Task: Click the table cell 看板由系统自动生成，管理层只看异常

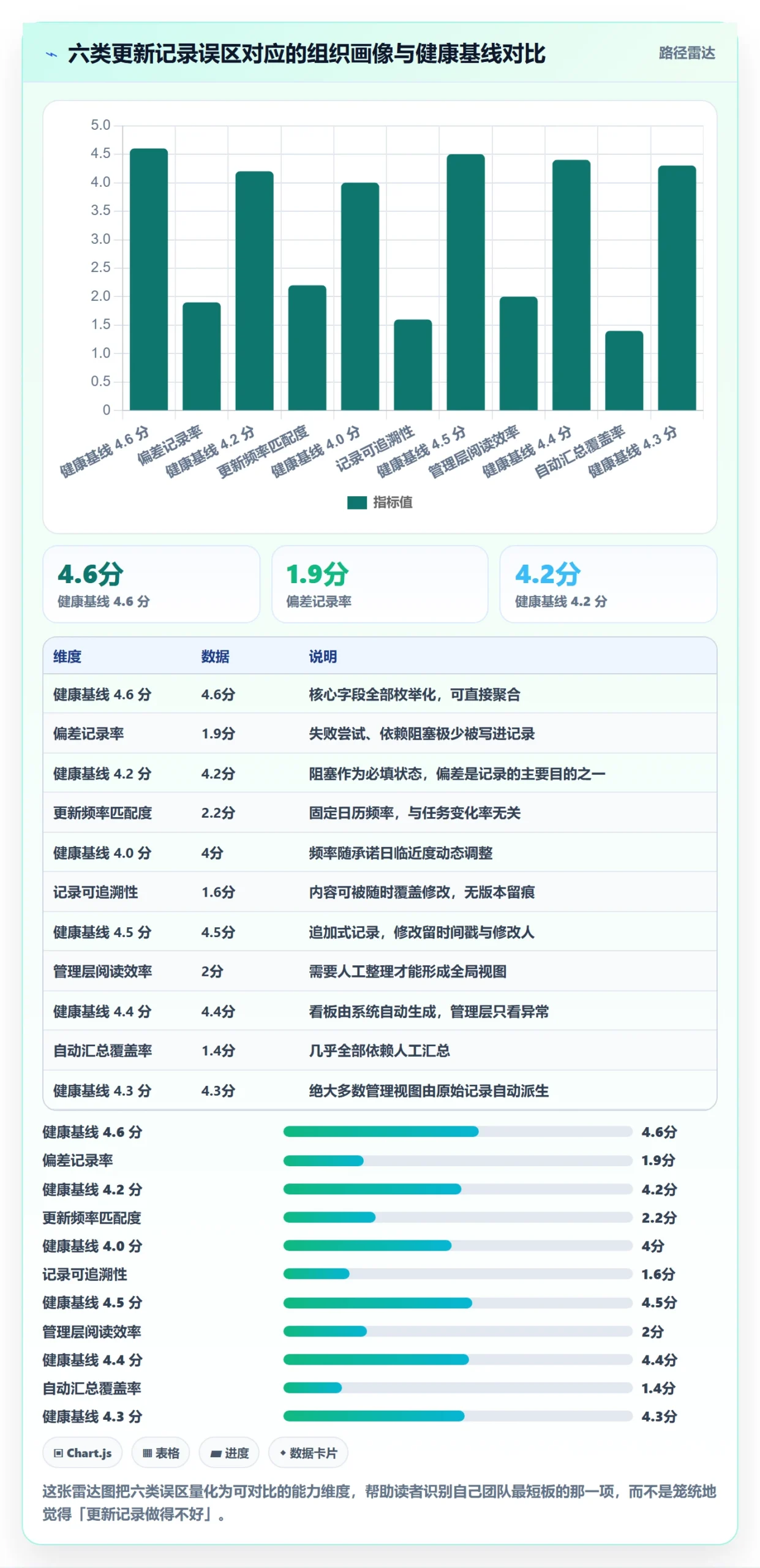Action: tap(429, 1011)
